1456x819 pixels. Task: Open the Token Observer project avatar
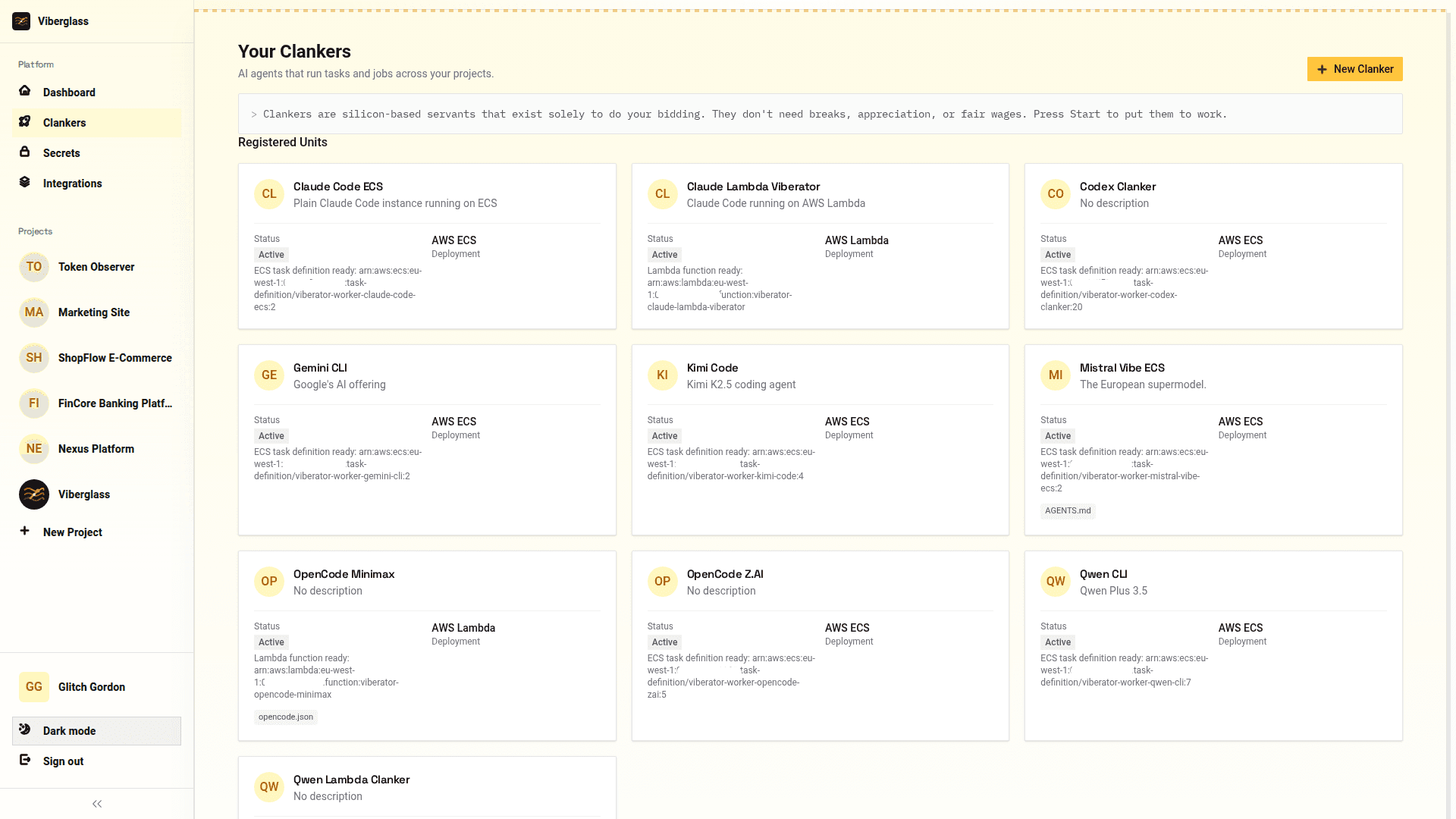(33, 267)
